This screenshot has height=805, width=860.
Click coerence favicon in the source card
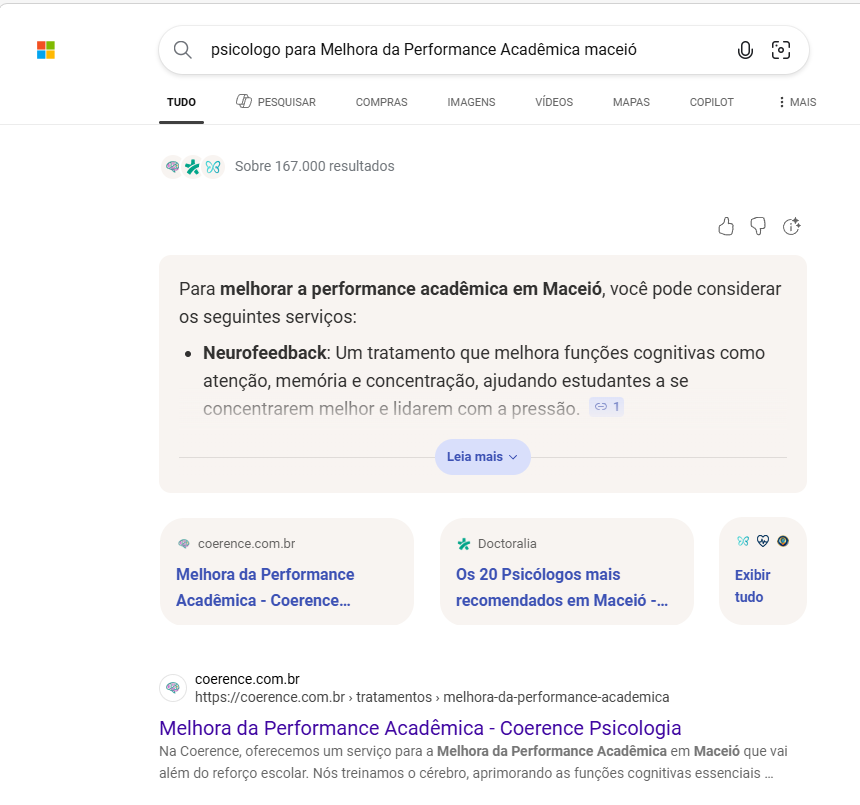[184, 543]
